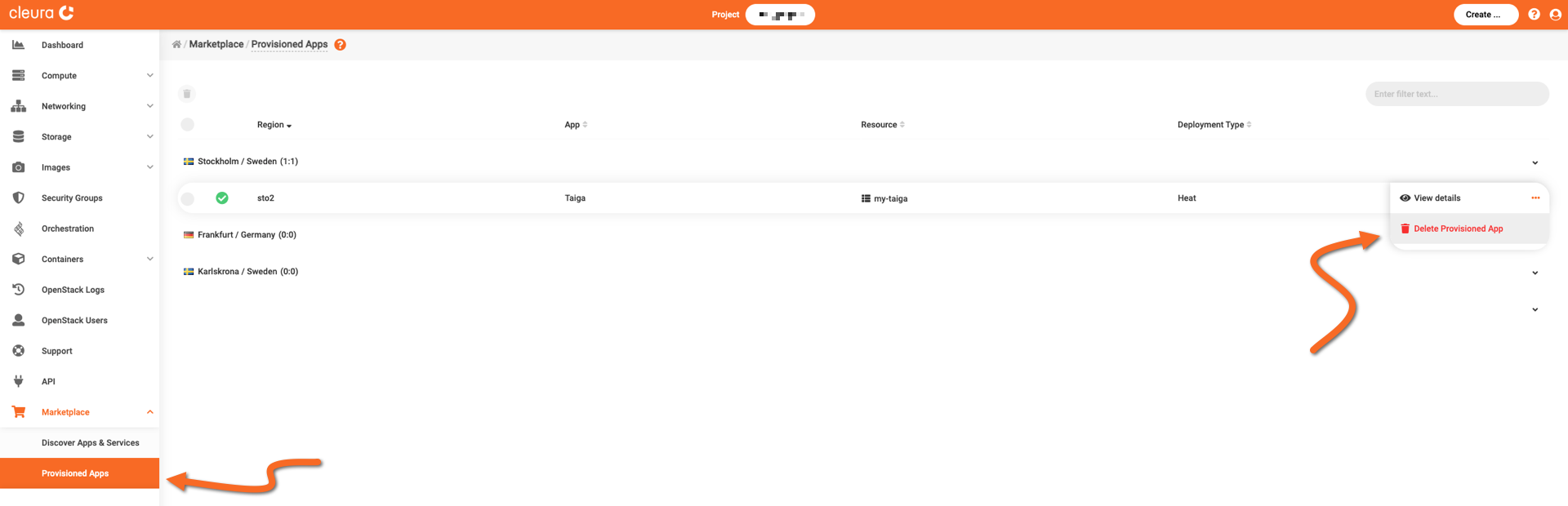Viewport: 1568px width, 506px height.
Task: Select the sto2 row checkbox
Action: click(x=188, y=198)
